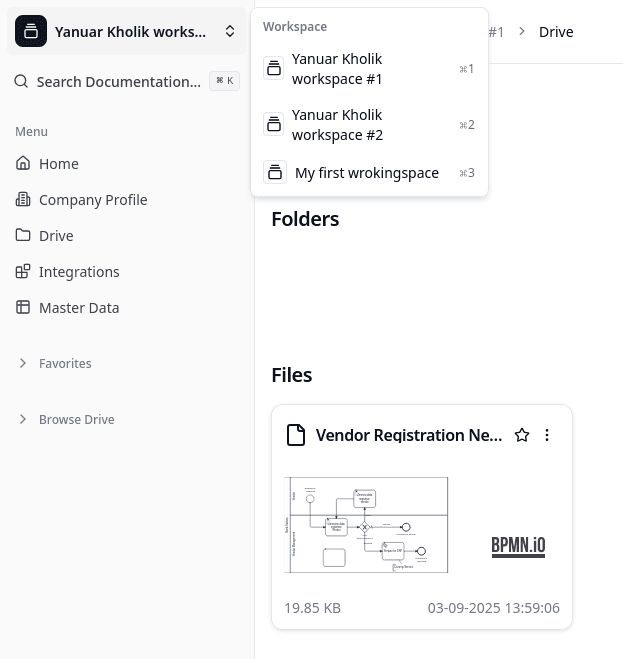Click the file icon on Vendor Registration card
The width and height of the screenshot is (623, 659).
coord(295,435)
